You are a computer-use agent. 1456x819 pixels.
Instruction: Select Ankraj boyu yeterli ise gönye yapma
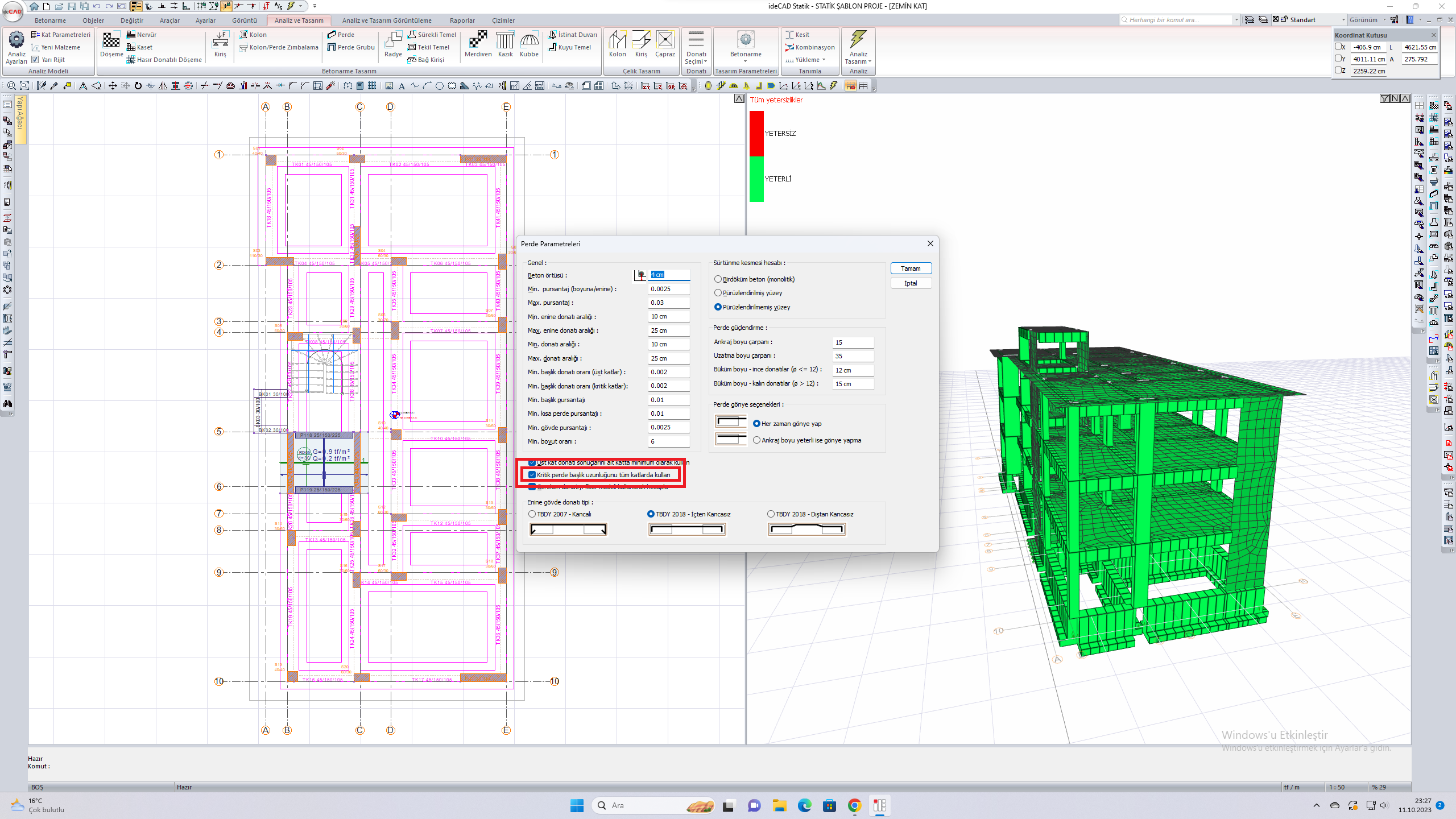point(757,440)
